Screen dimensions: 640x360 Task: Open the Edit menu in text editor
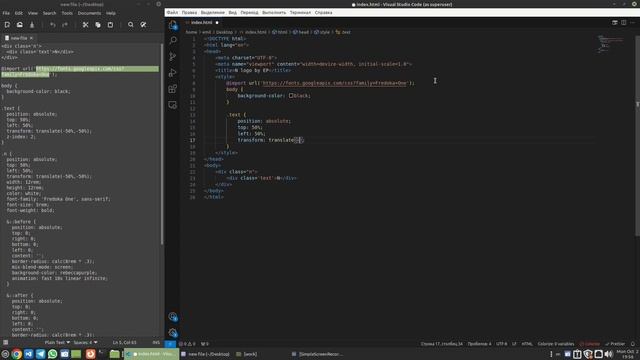tap(19, 13)
